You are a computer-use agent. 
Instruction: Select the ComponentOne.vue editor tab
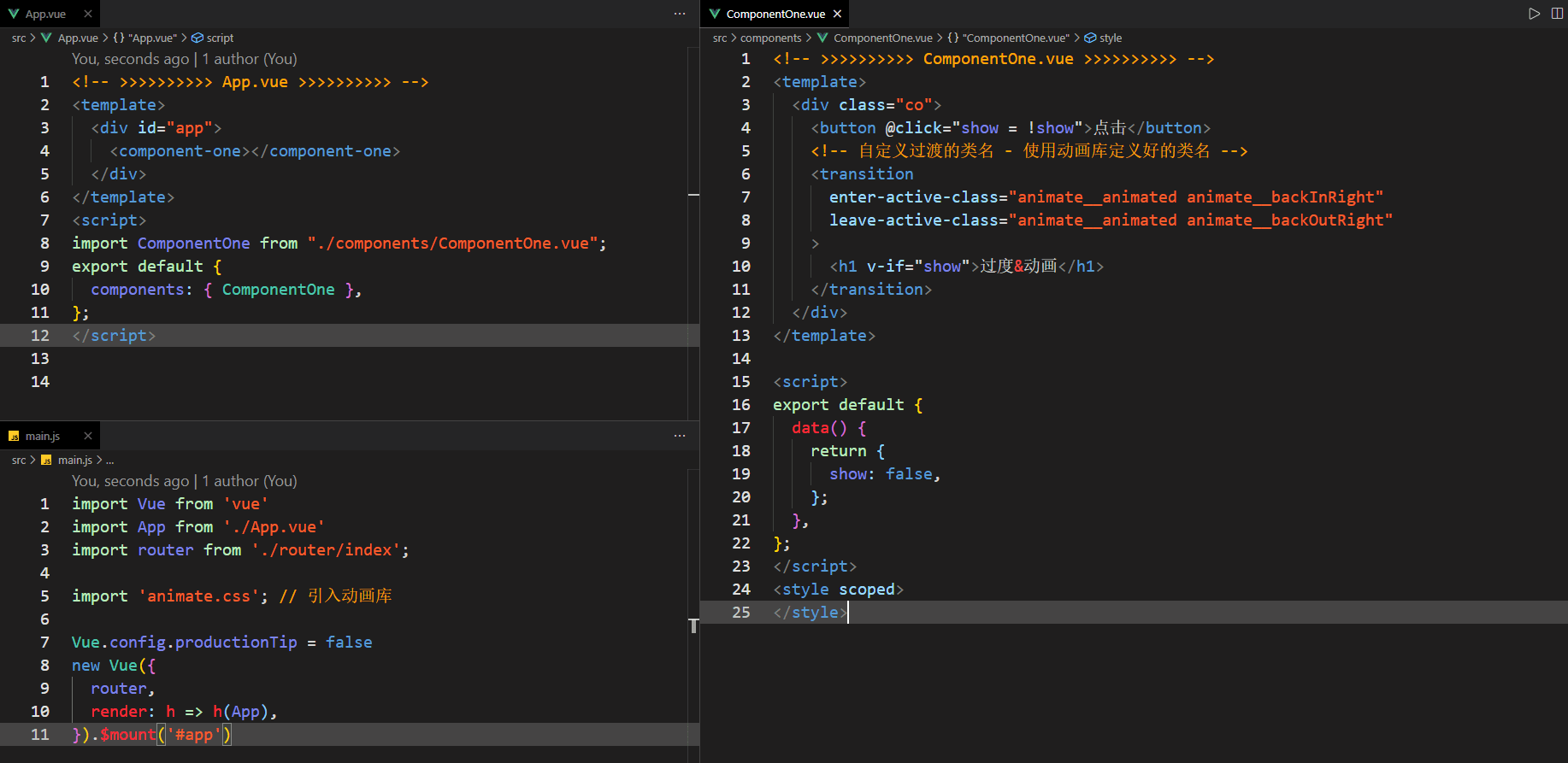(775, 14)
